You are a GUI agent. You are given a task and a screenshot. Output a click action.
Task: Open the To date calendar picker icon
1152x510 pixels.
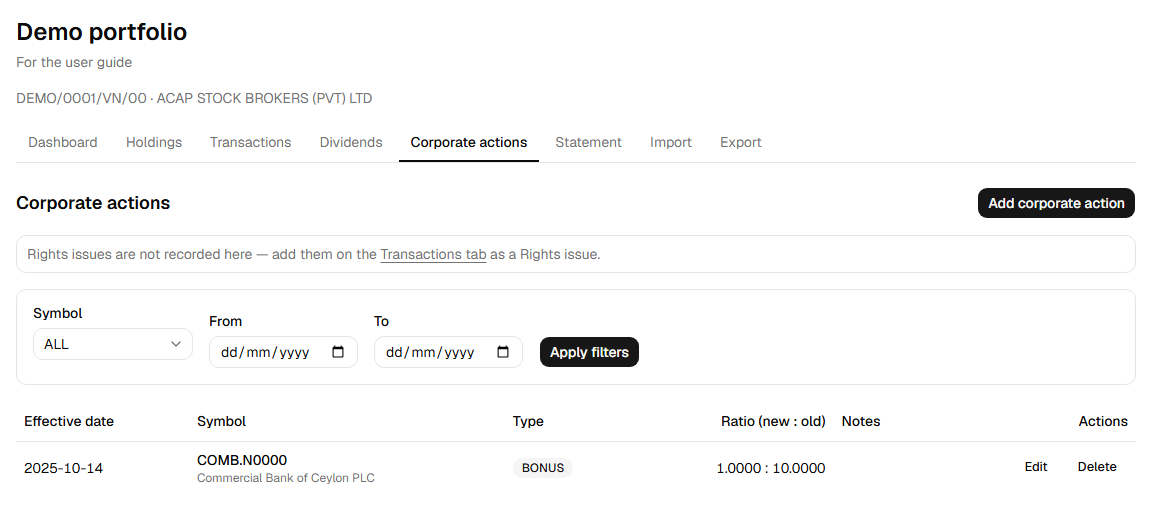[x=503, y=352]
